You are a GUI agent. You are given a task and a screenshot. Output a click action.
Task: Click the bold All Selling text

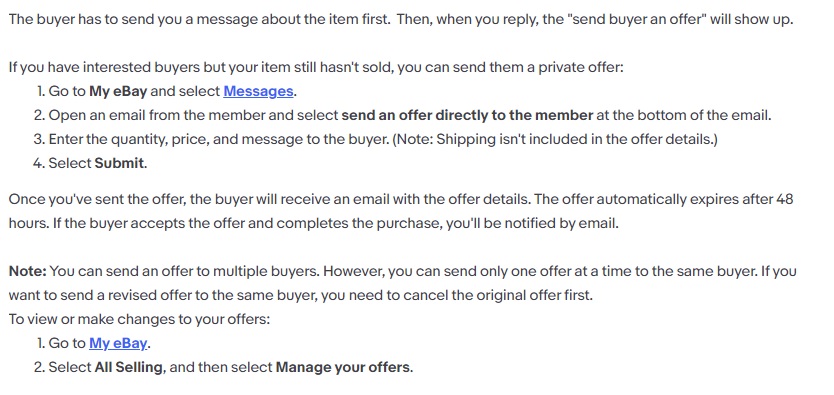pos(128,367)
